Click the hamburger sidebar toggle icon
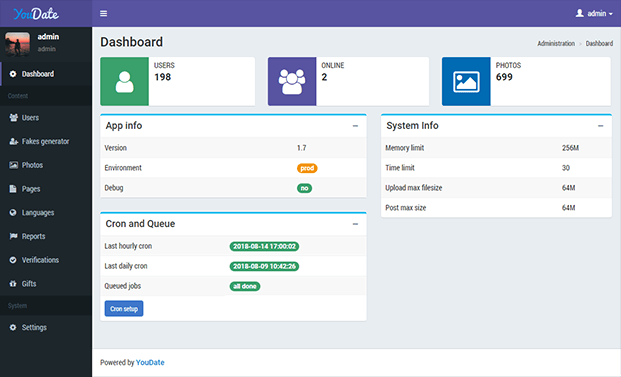This screenshot has width=621, height=377. point(103,13)
